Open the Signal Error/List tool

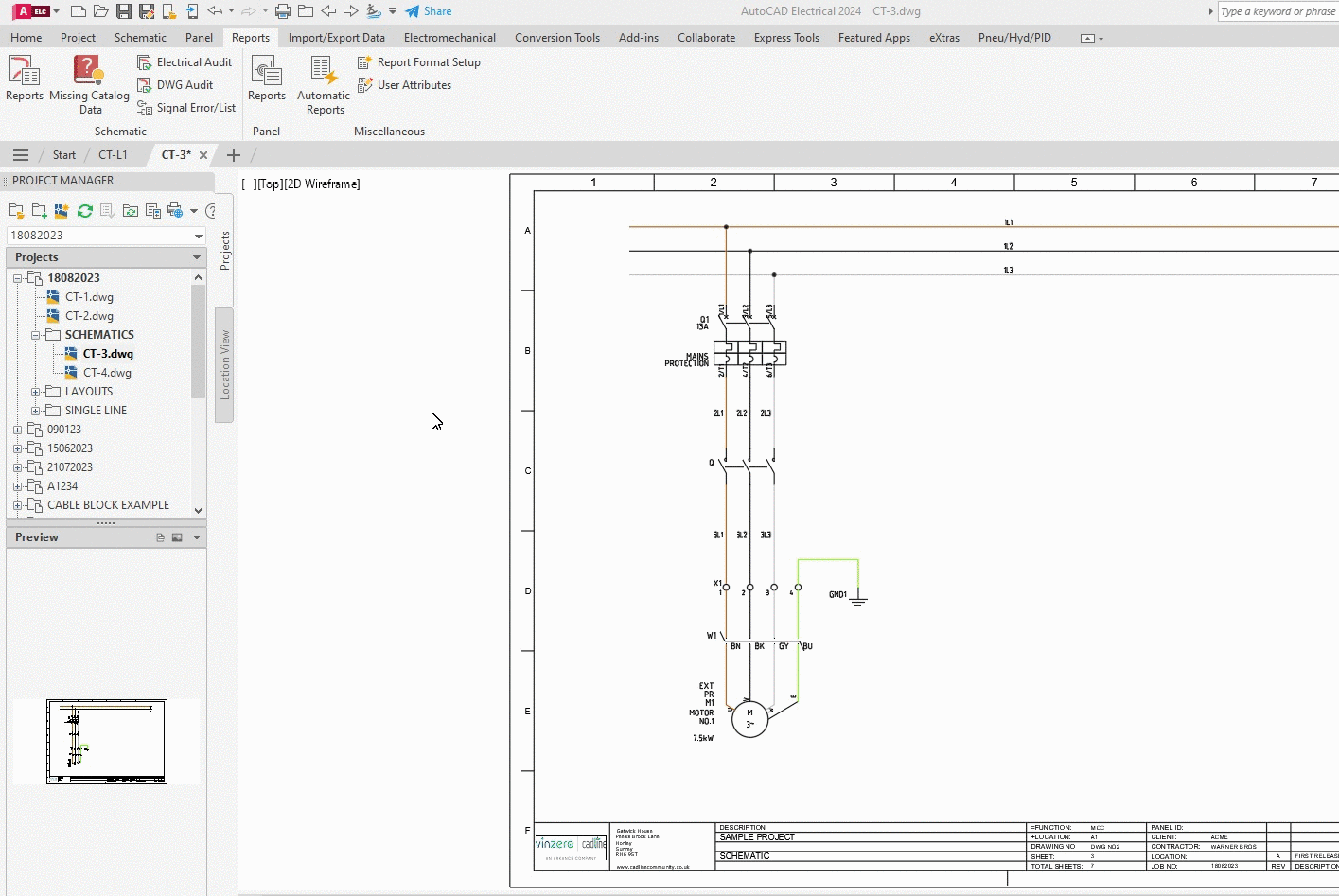coord(186,108)
